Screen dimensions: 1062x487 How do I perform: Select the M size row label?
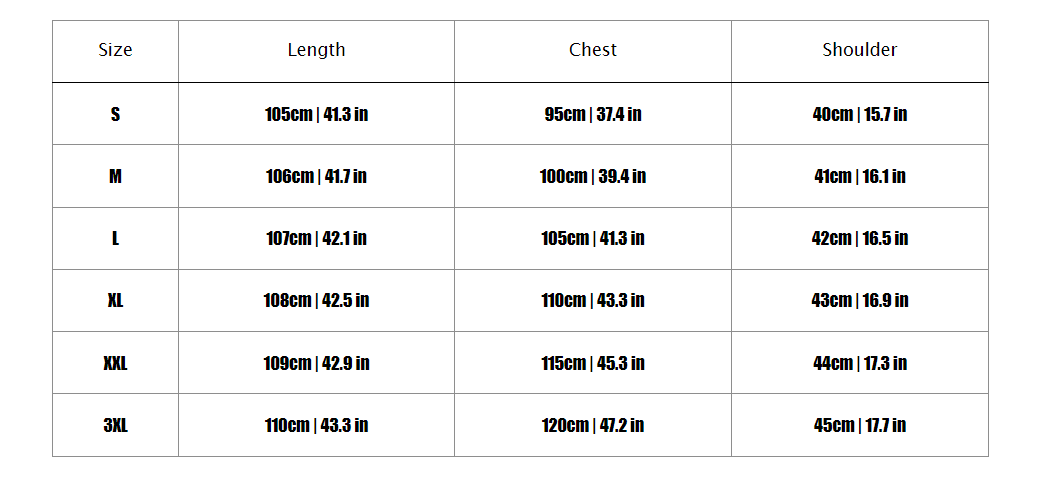tap(115, 176)
